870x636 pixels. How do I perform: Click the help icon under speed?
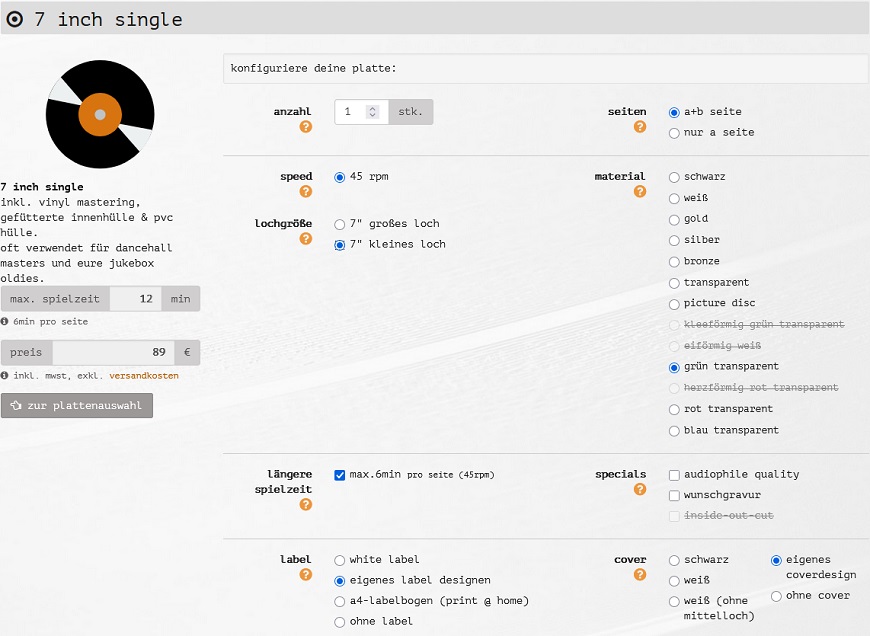click(306, 192)
